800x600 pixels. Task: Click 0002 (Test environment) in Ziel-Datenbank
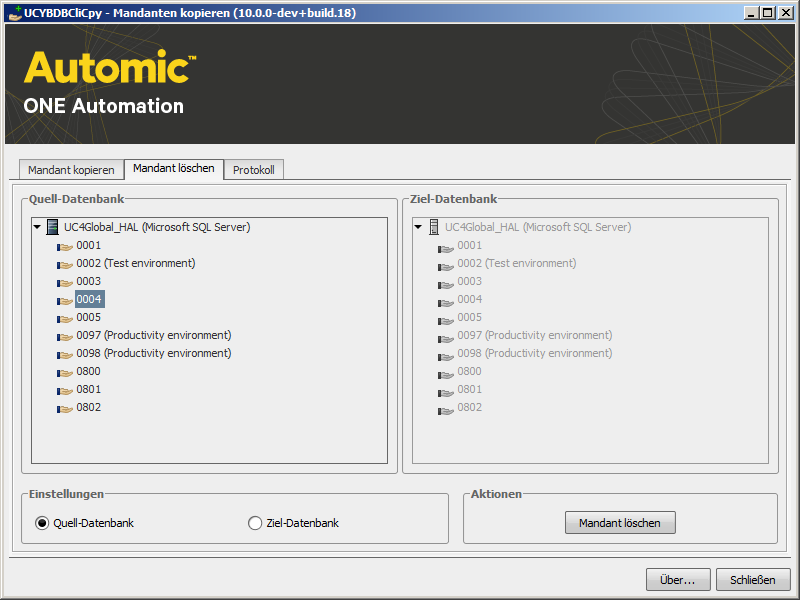517,263
